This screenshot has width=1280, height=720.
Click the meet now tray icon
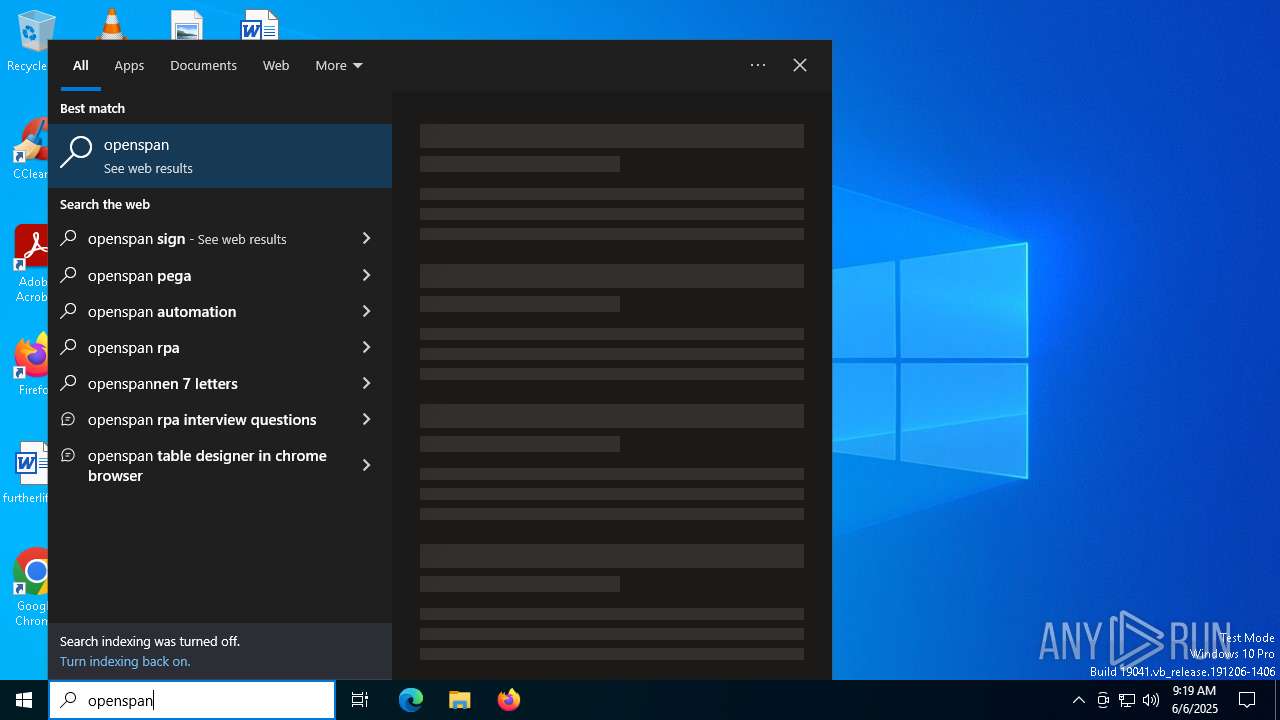(x=1103, y=700)
